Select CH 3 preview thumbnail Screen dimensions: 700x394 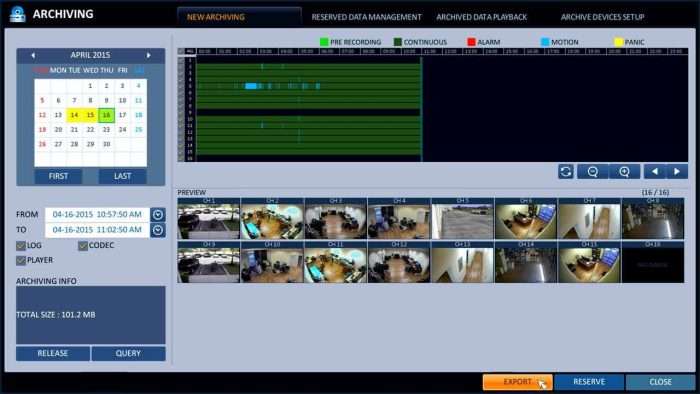335,219
